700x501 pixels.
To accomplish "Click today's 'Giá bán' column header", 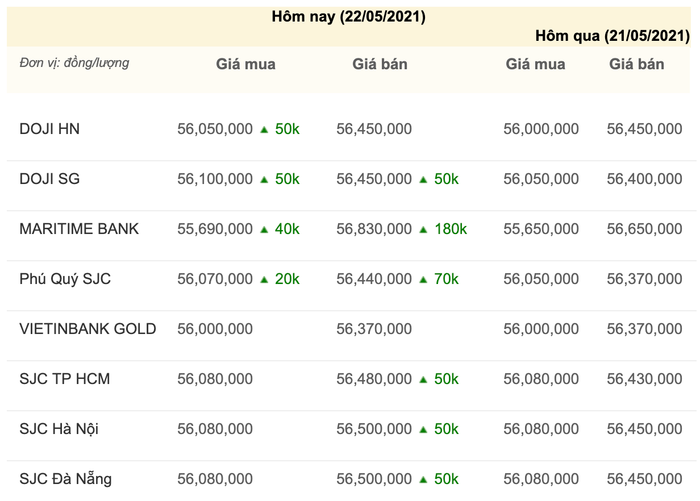I will (380, 64).
